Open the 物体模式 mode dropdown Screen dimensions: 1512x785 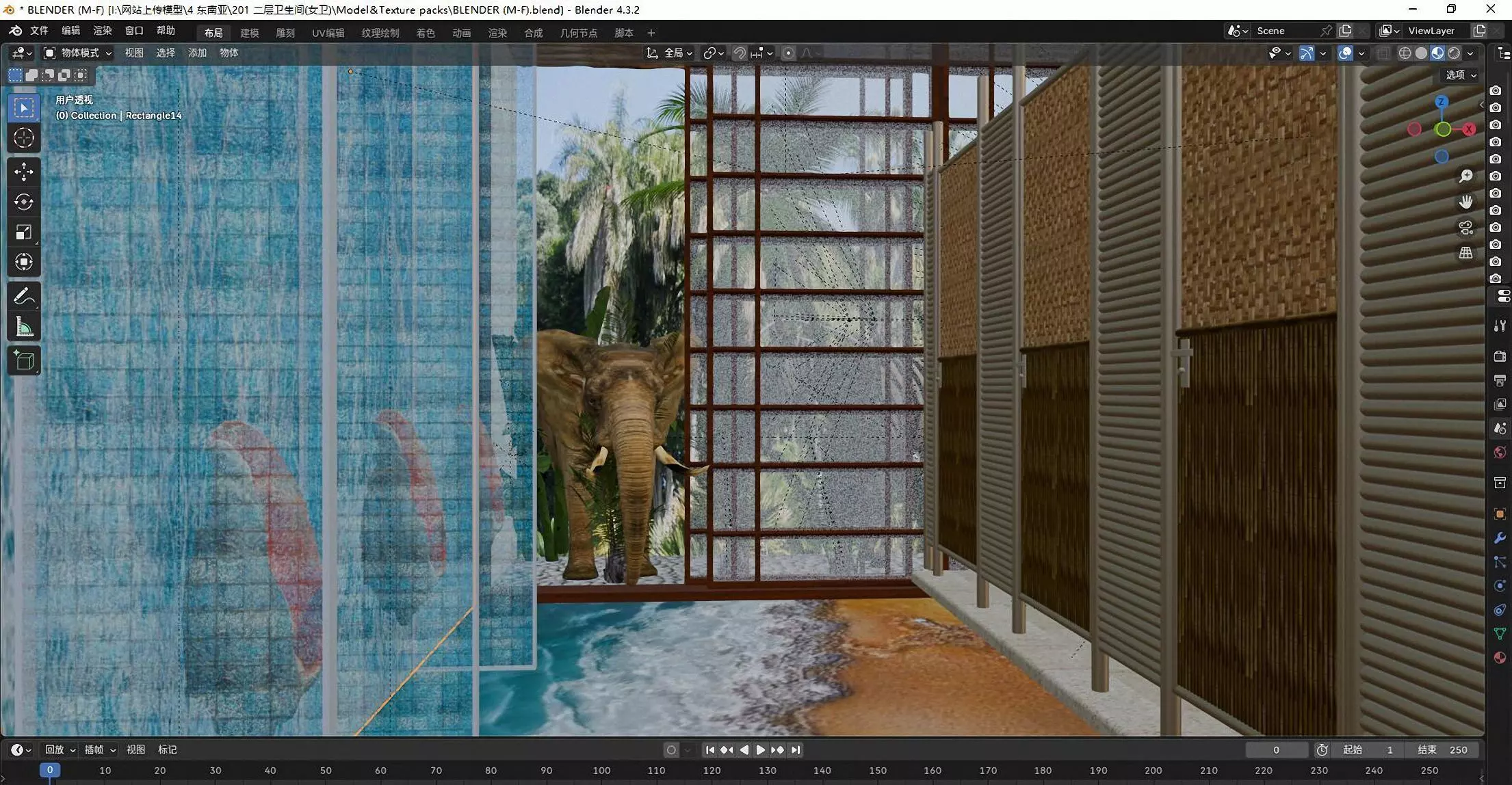tap(77, 53)
